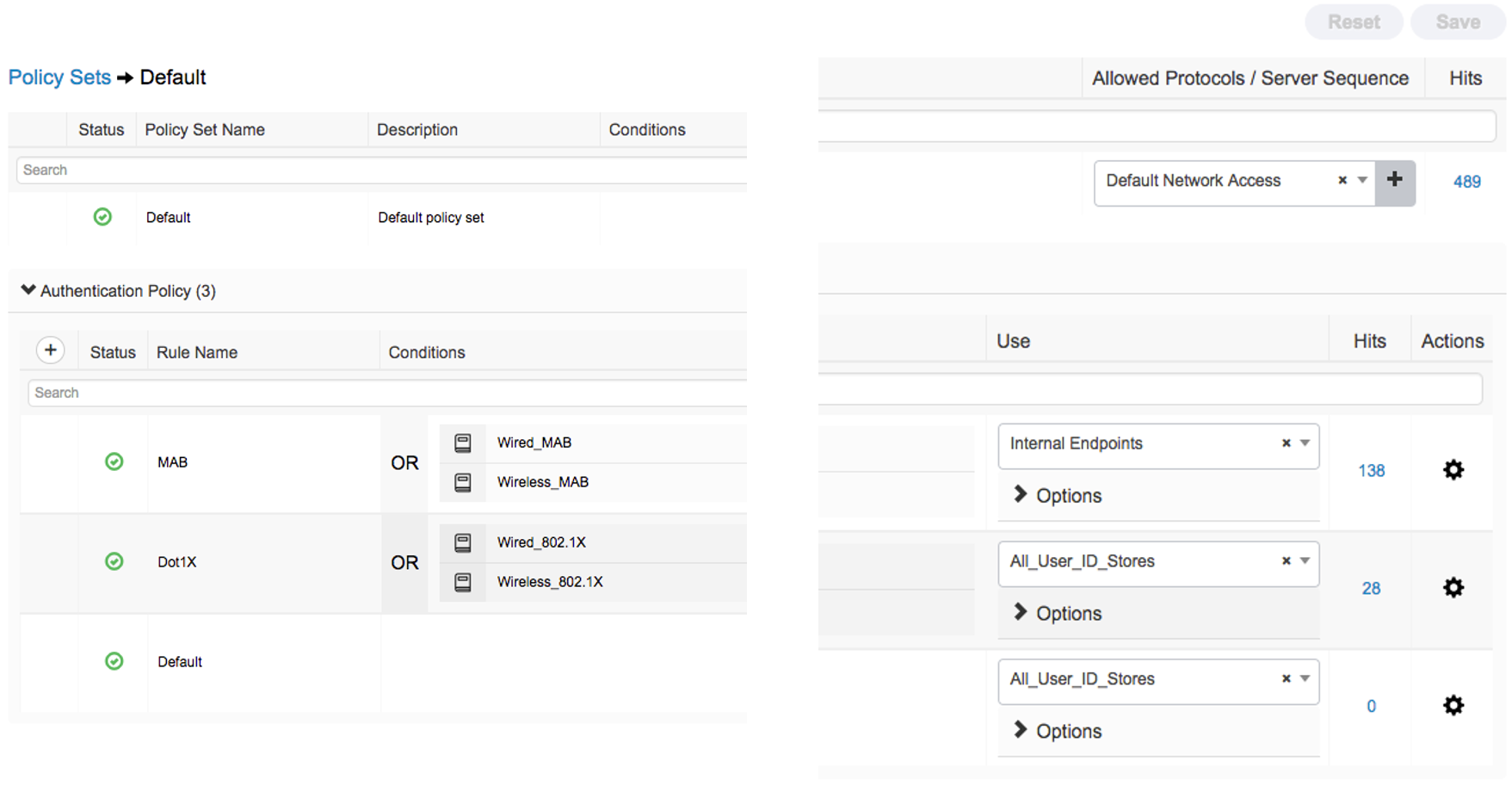The width and height of the screenshot is (1512, 786).
Task: Click the Wireless_MAB condition library icon
Action: pos(463,482)
